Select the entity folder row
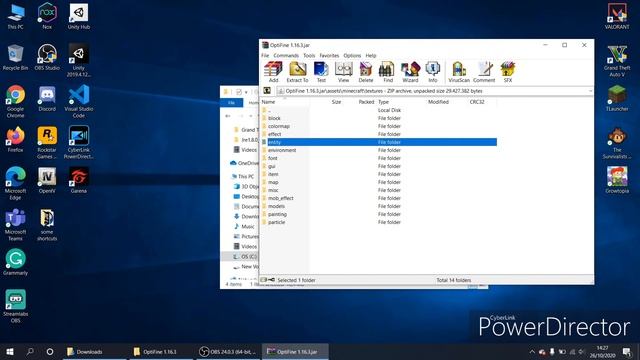 tap(378, 142)
